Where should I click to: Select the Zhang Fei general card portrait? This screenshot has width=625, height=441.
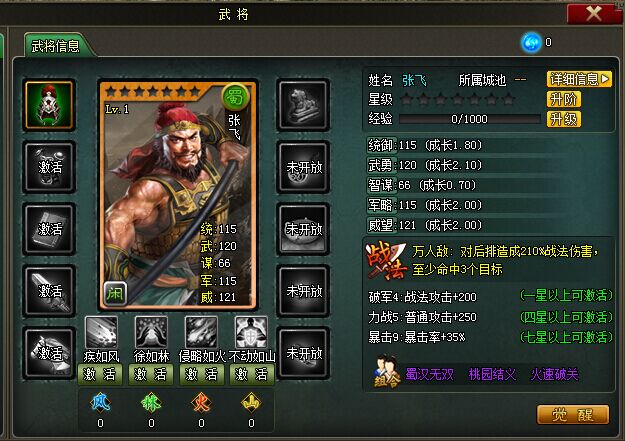(178, 195)
